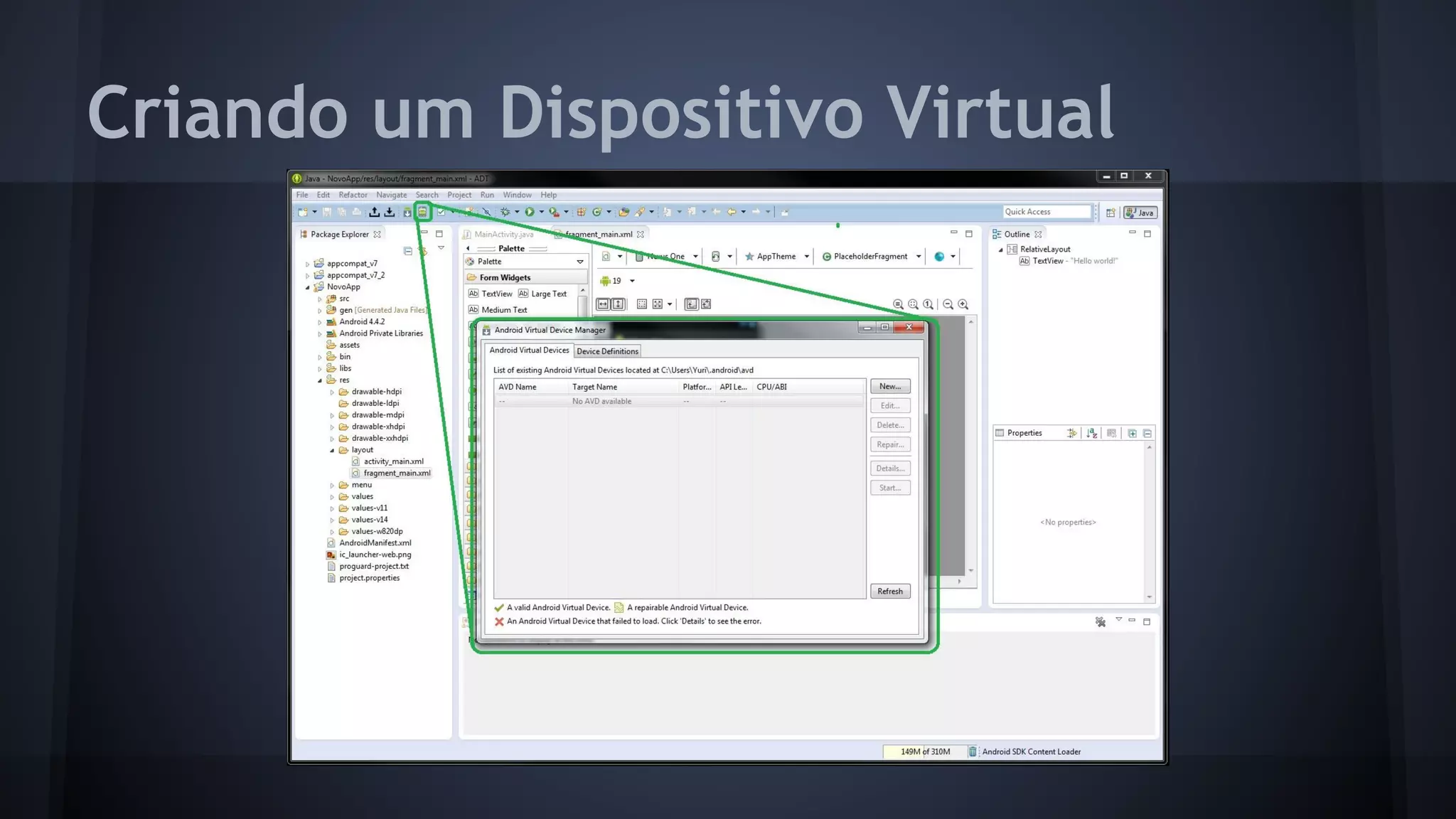Screen dimensions: 1456x819
Task: Open the Android Virtual Device Manager toolbar icon
Action: pos(422,212)
